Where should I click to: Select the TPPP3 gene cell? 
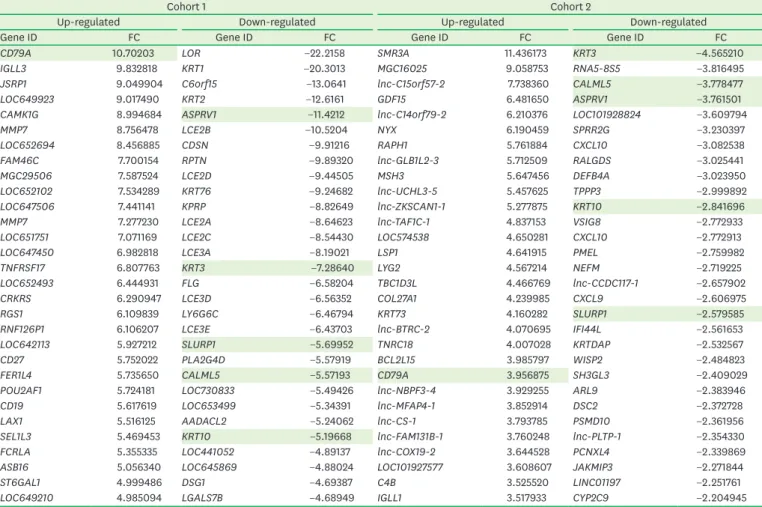pos(587,191)
